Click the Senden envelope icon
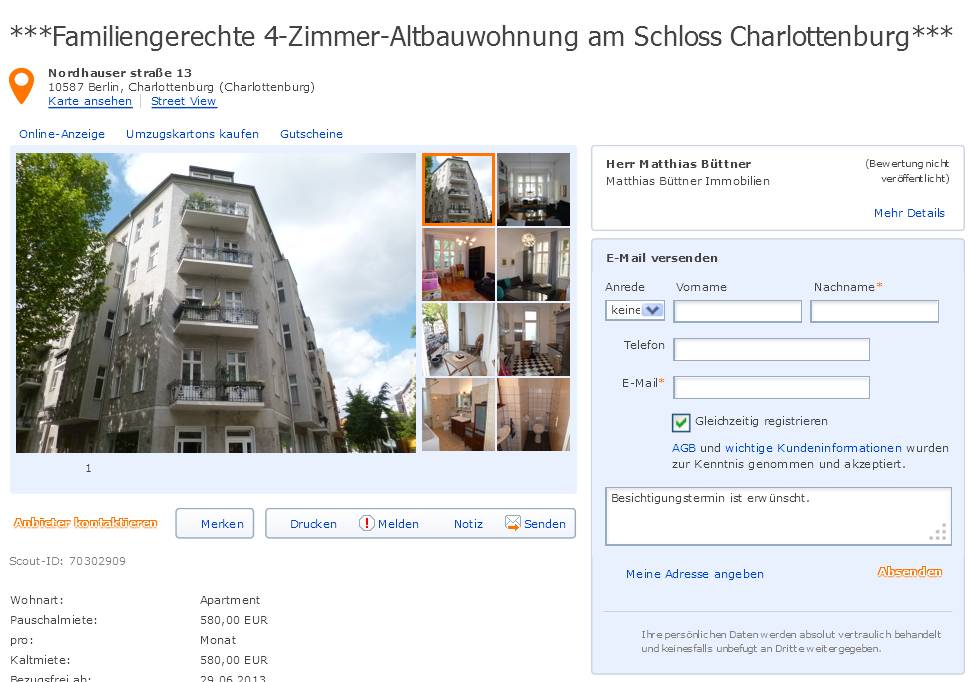 (x=512, y=523)
